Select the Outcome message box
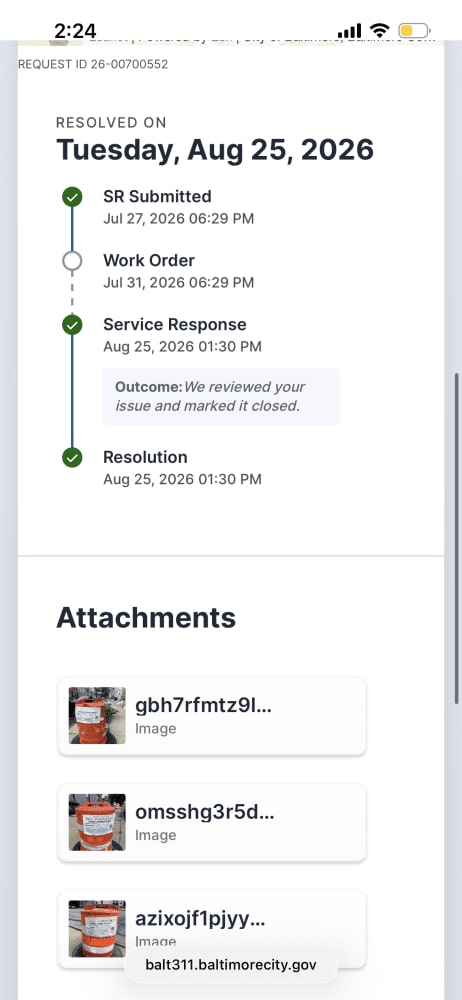This screenshot has height=1000, width=462. [221, 396]
